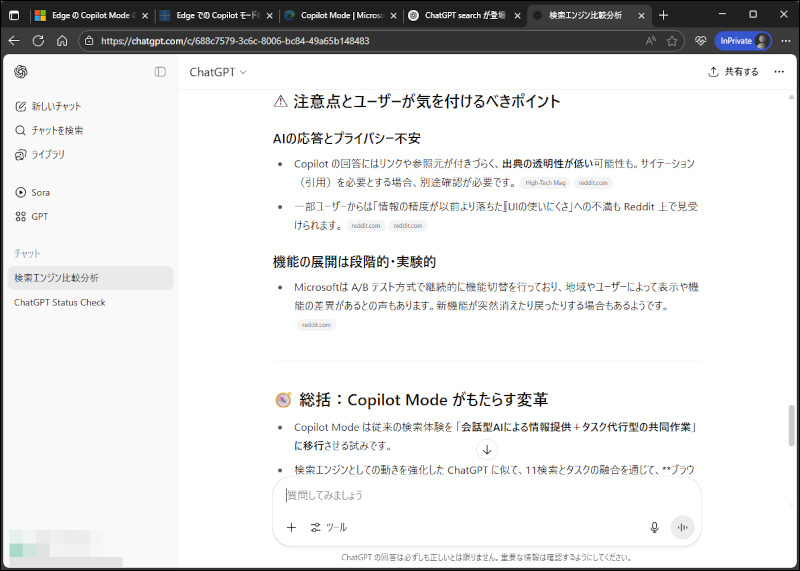
Task: Click the plus attach button in composer
Action: coord(291,527)
